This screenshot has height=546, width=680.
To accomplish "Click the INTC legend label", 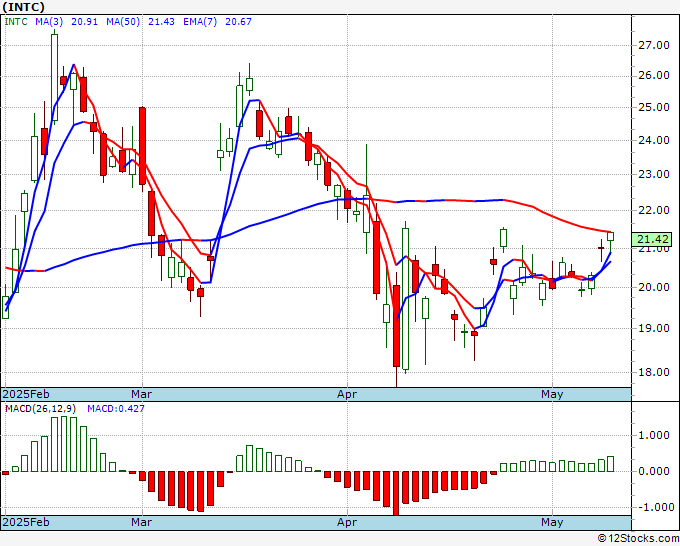I will [x=16, y=22].
